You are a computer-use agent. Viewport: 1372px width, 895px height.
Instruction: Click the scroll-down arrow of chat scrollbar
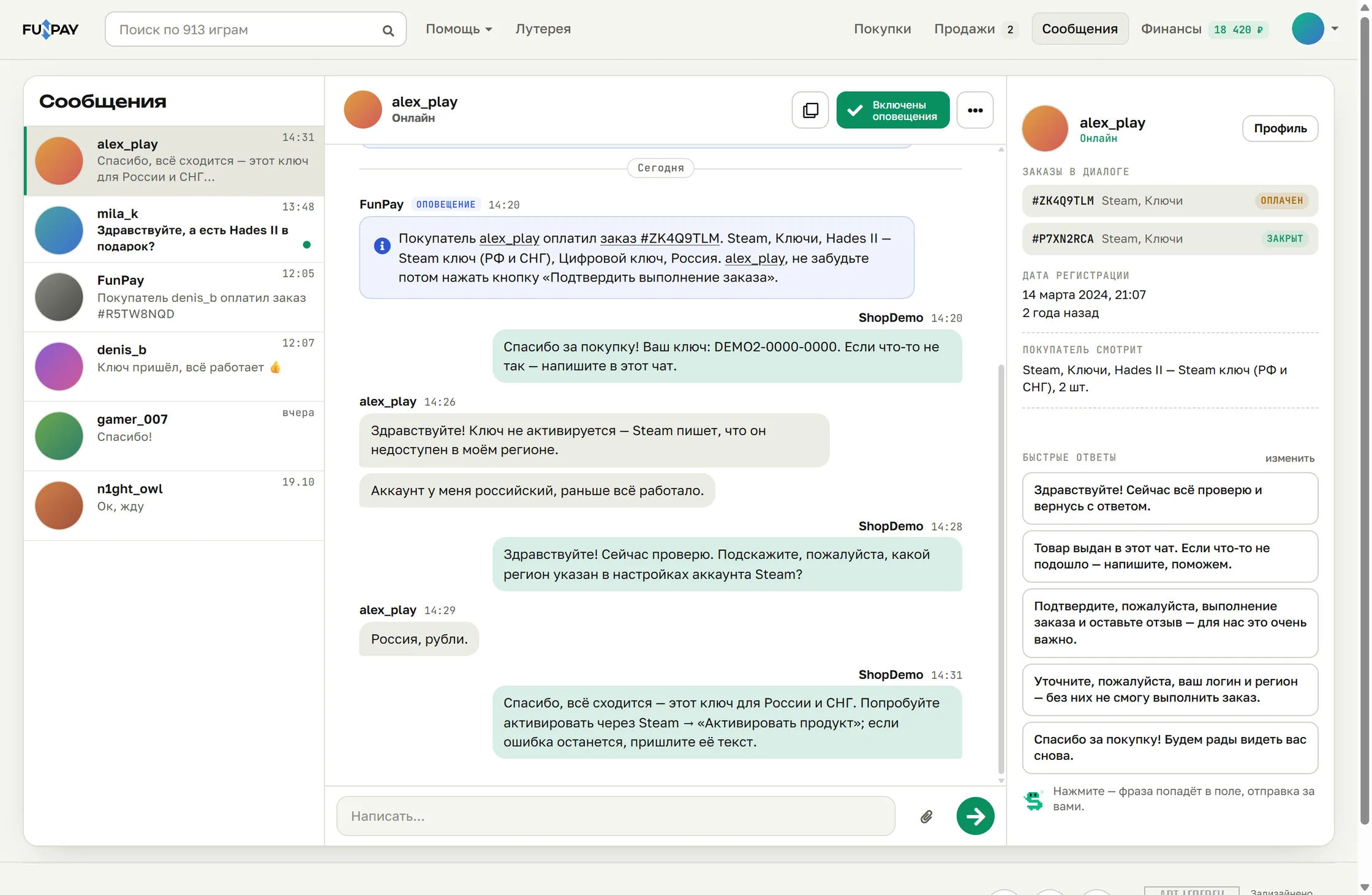click(1001, 781)
